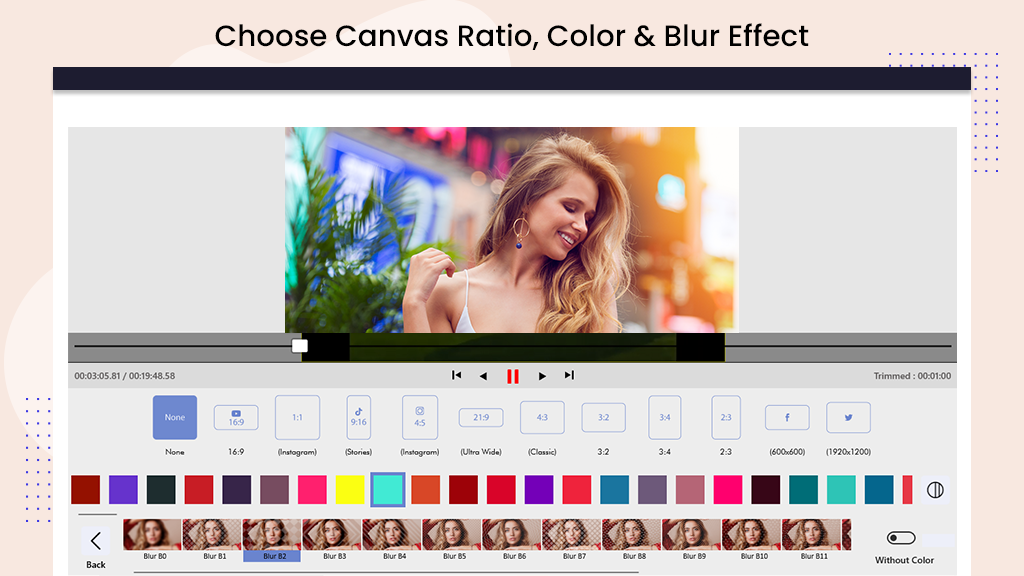This screenshot has width=1024, height=576.
Task: Pick the Blur B8 effect thumbnail
Action: 632,539
